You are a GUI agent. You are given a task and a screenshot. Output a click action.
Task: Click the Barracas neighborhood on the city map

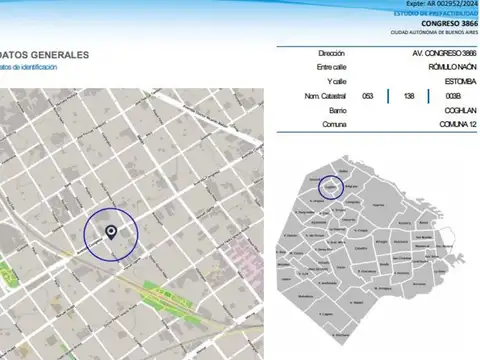point(419,284)
